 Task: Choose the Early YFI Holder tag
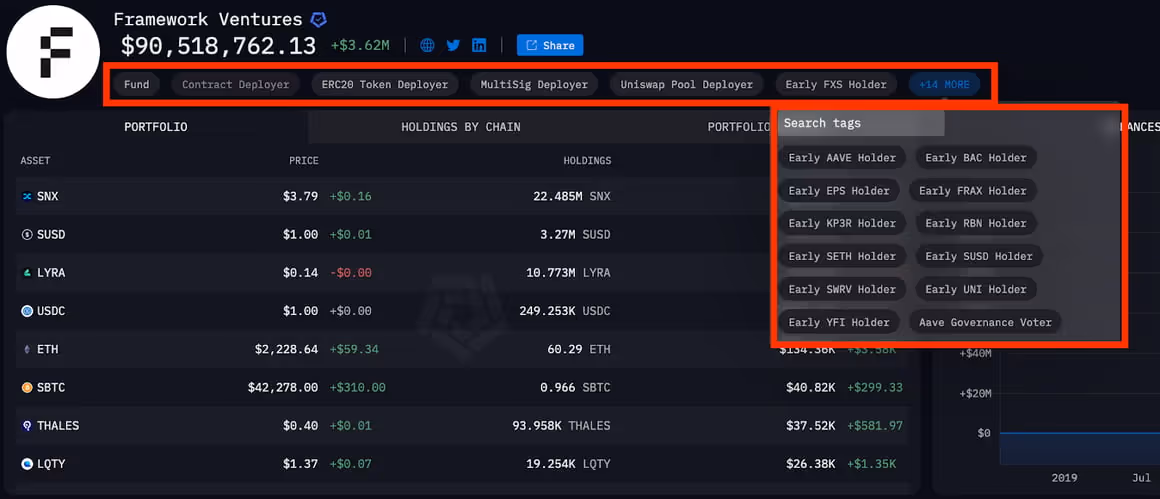point(839,322)
